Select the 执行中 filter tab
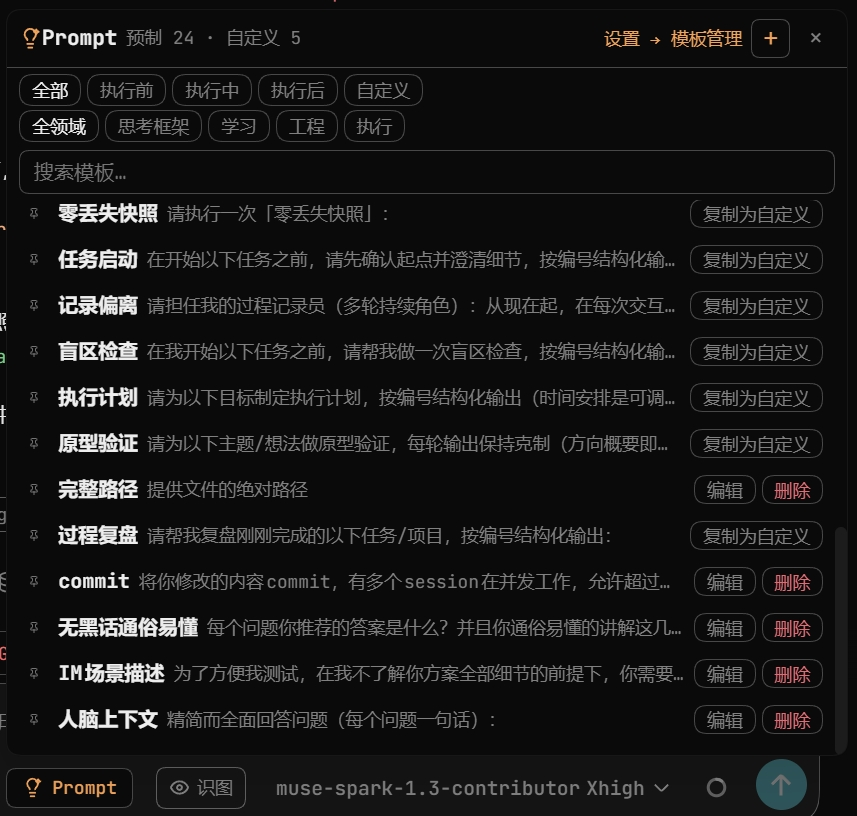 pos(212,90)
